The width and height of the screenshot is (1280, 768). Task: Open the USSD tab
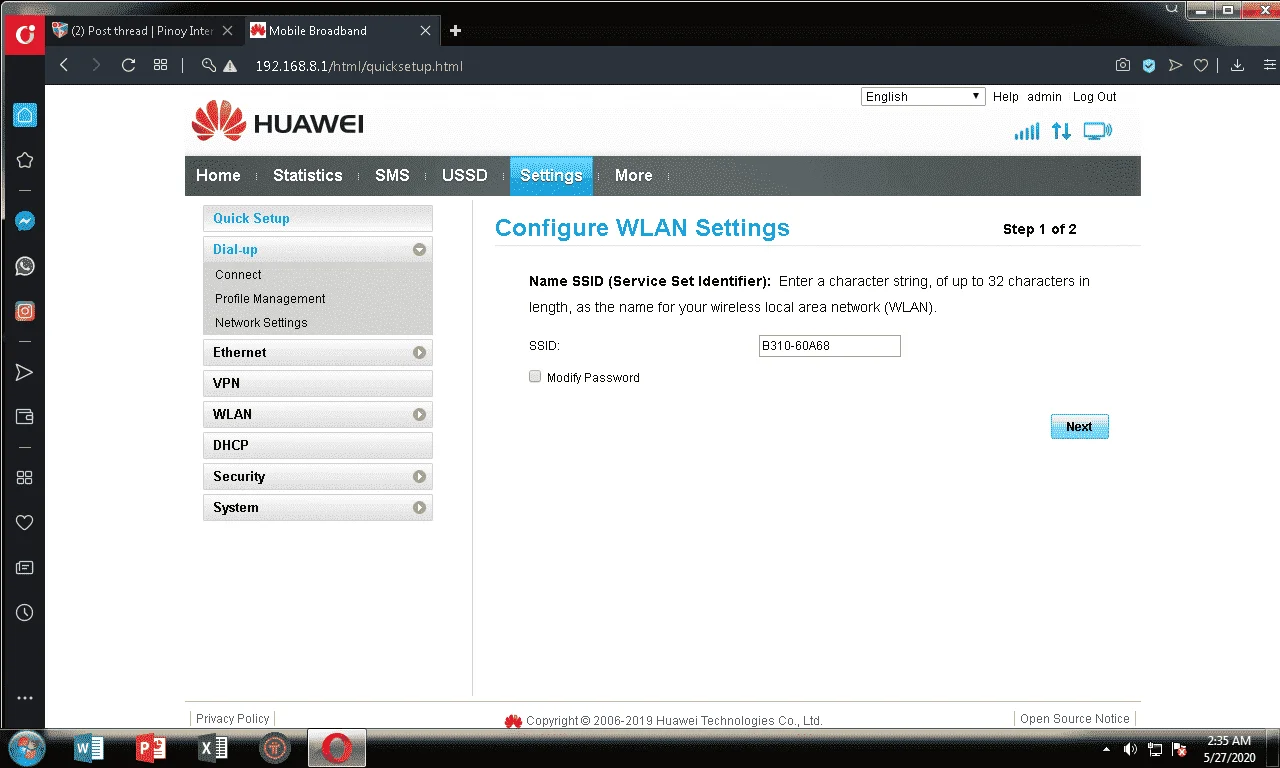pyautogui.click(x=465, y=176)
